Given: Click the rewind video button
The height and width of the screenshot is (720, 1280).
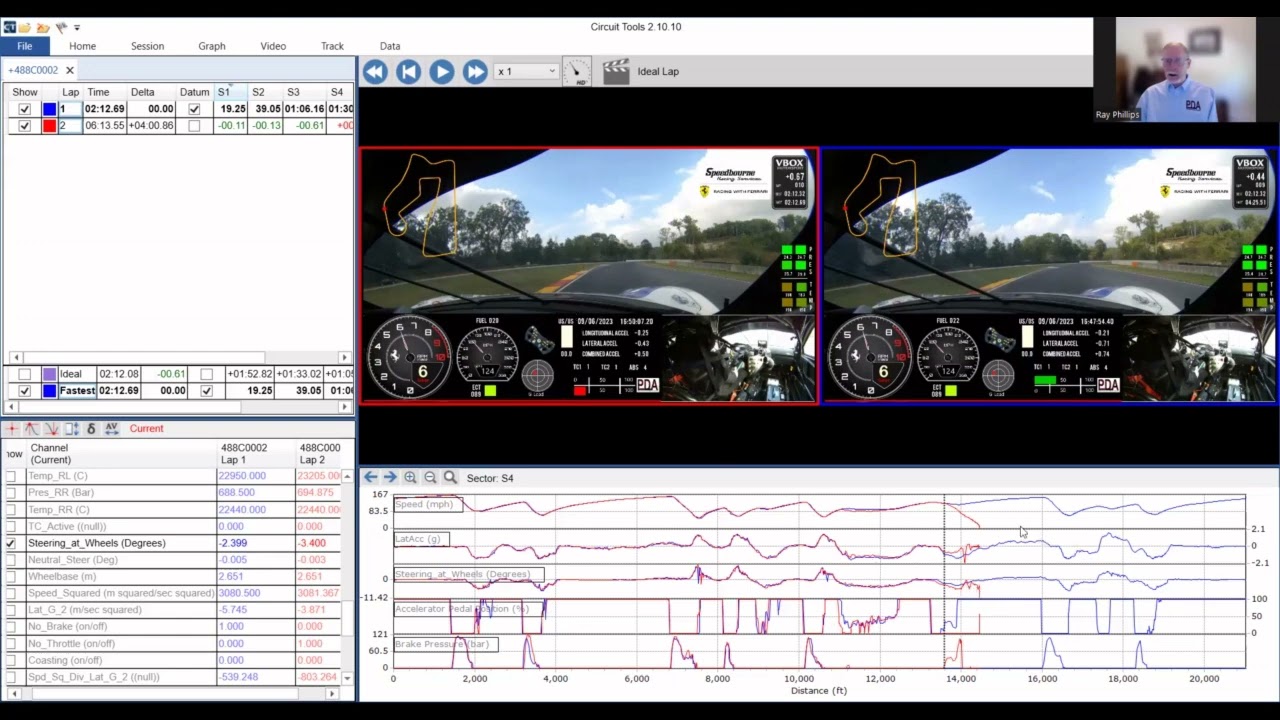Looking at the screenshot, I should click(375, 71).
